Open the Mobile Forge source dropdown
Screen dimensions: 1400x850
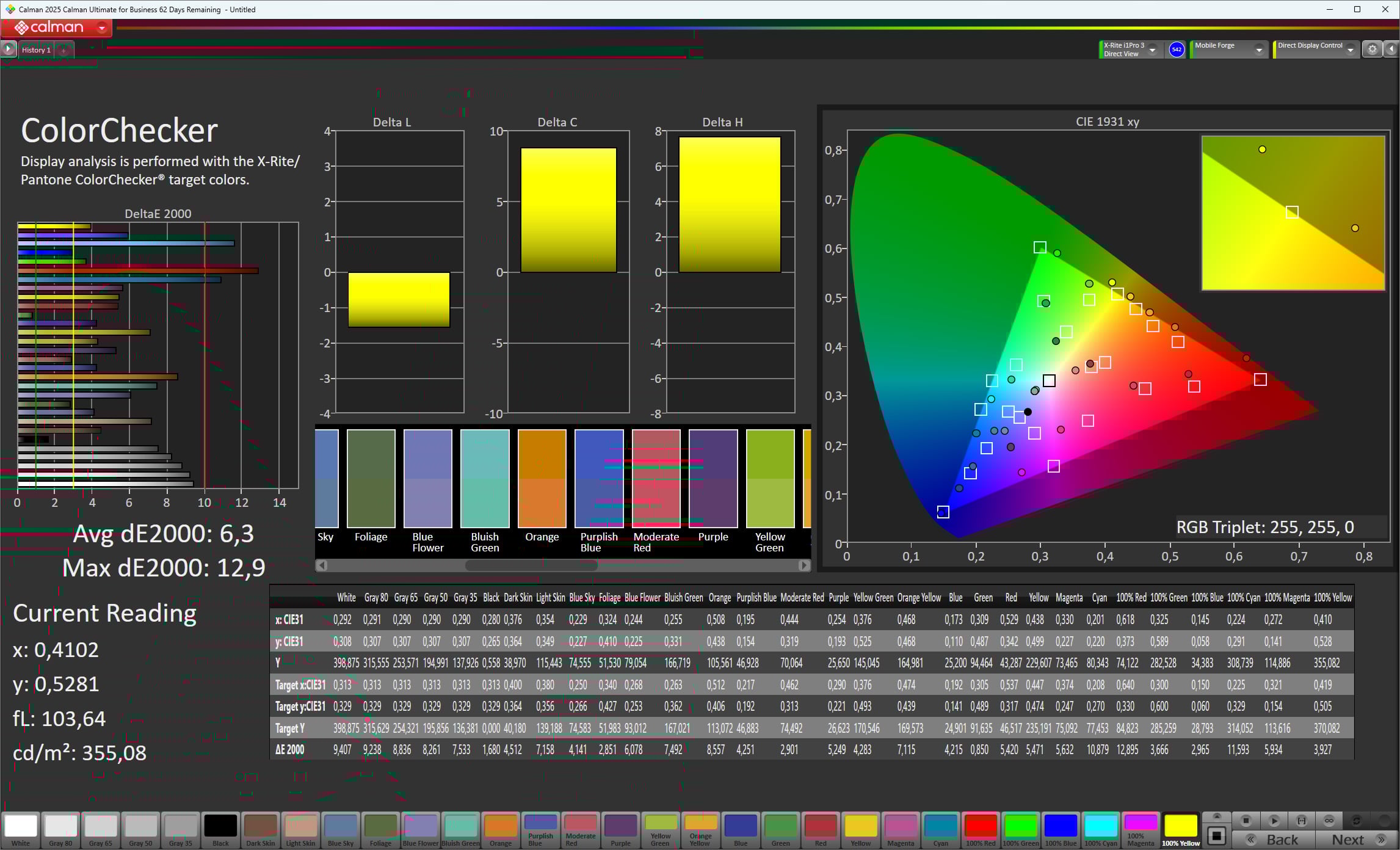point(1259,50)
